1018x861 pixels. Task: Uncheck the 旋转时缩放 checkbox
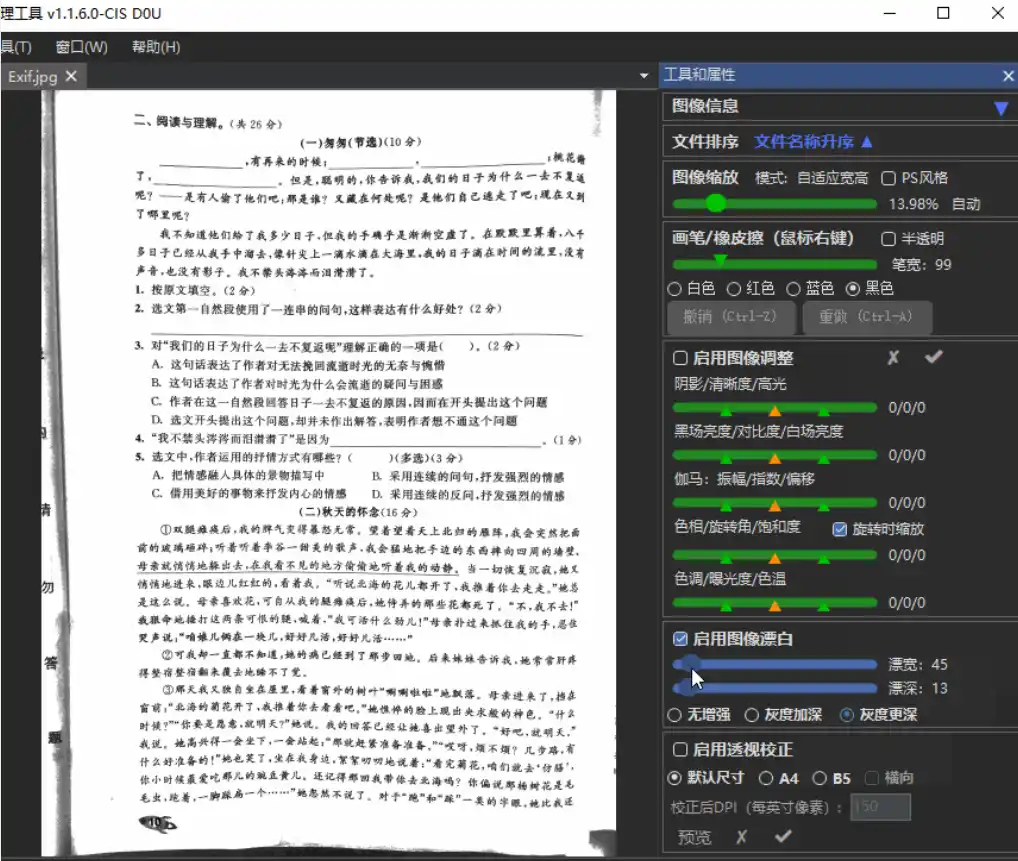coord(839,529)
